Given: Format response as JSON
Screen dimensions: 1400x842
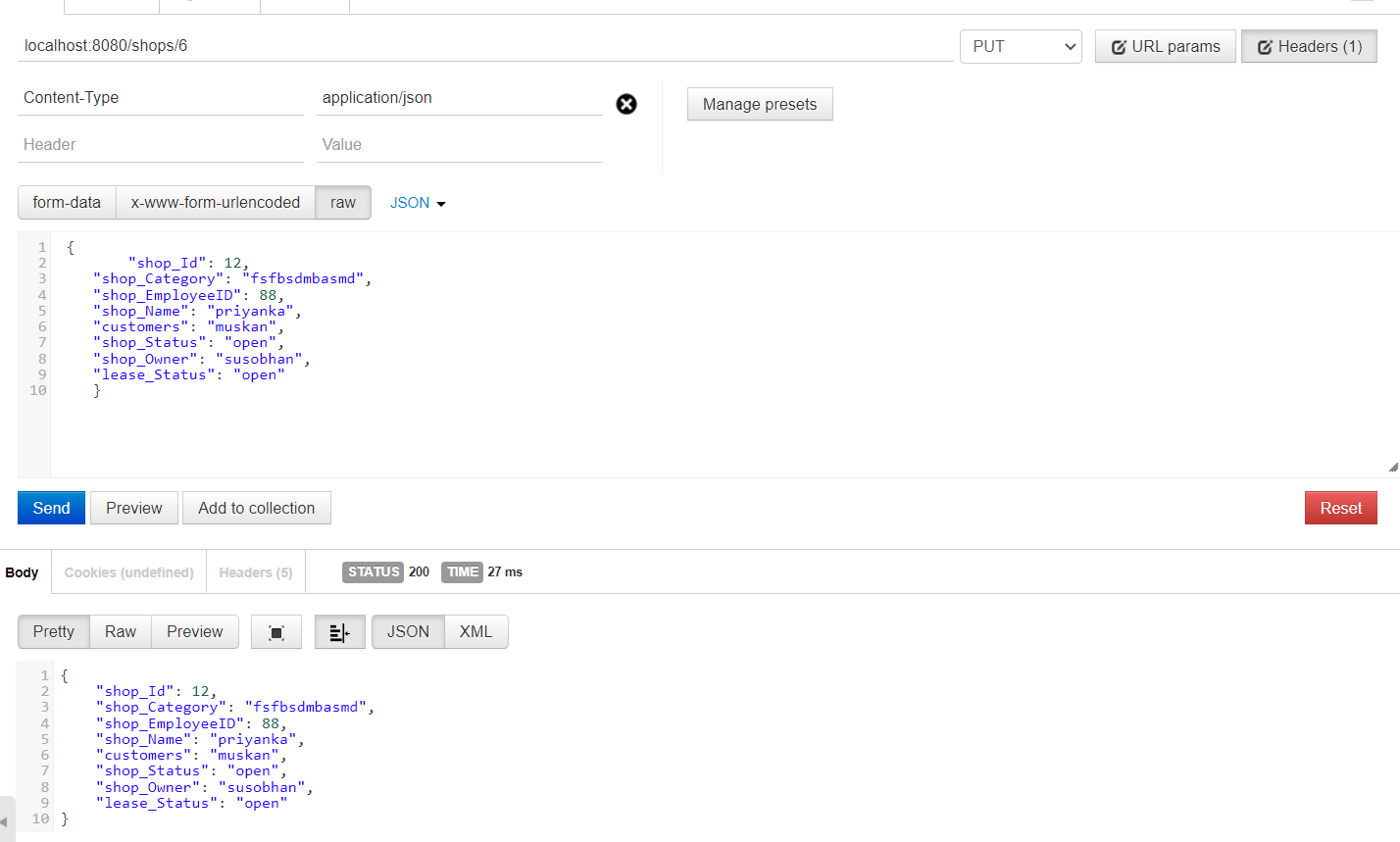Looking at the screenshot, I should (408, 631).
